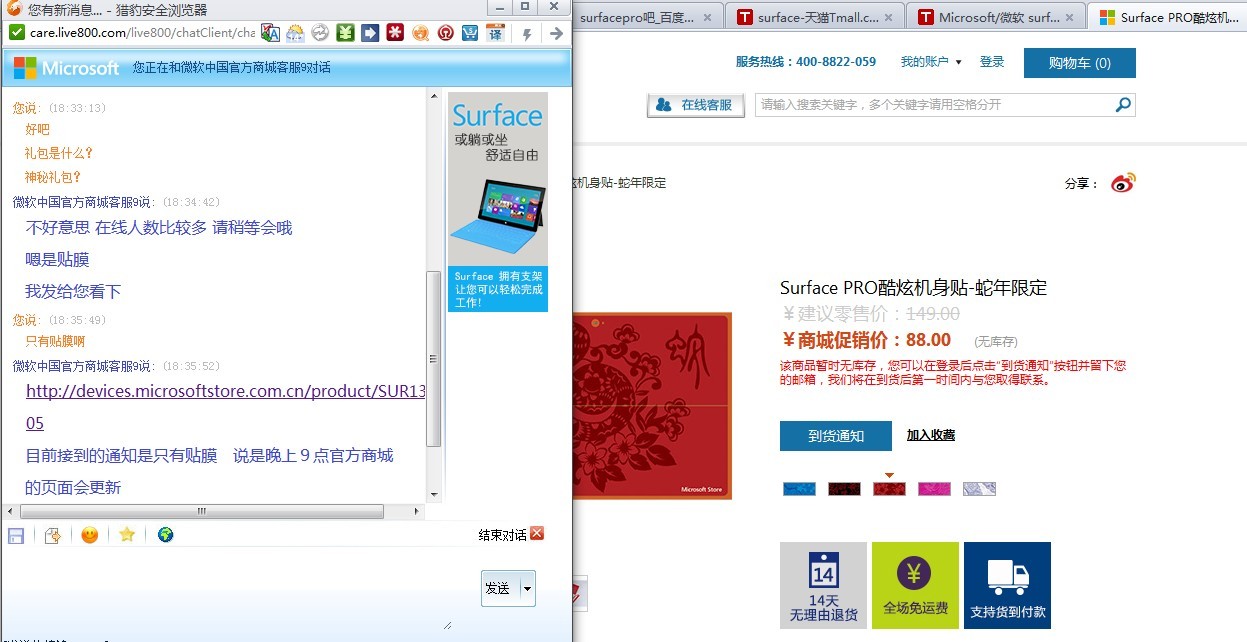
Task: Click the globe language icon in chat toolbar
Action: click(x=165, y=535)
